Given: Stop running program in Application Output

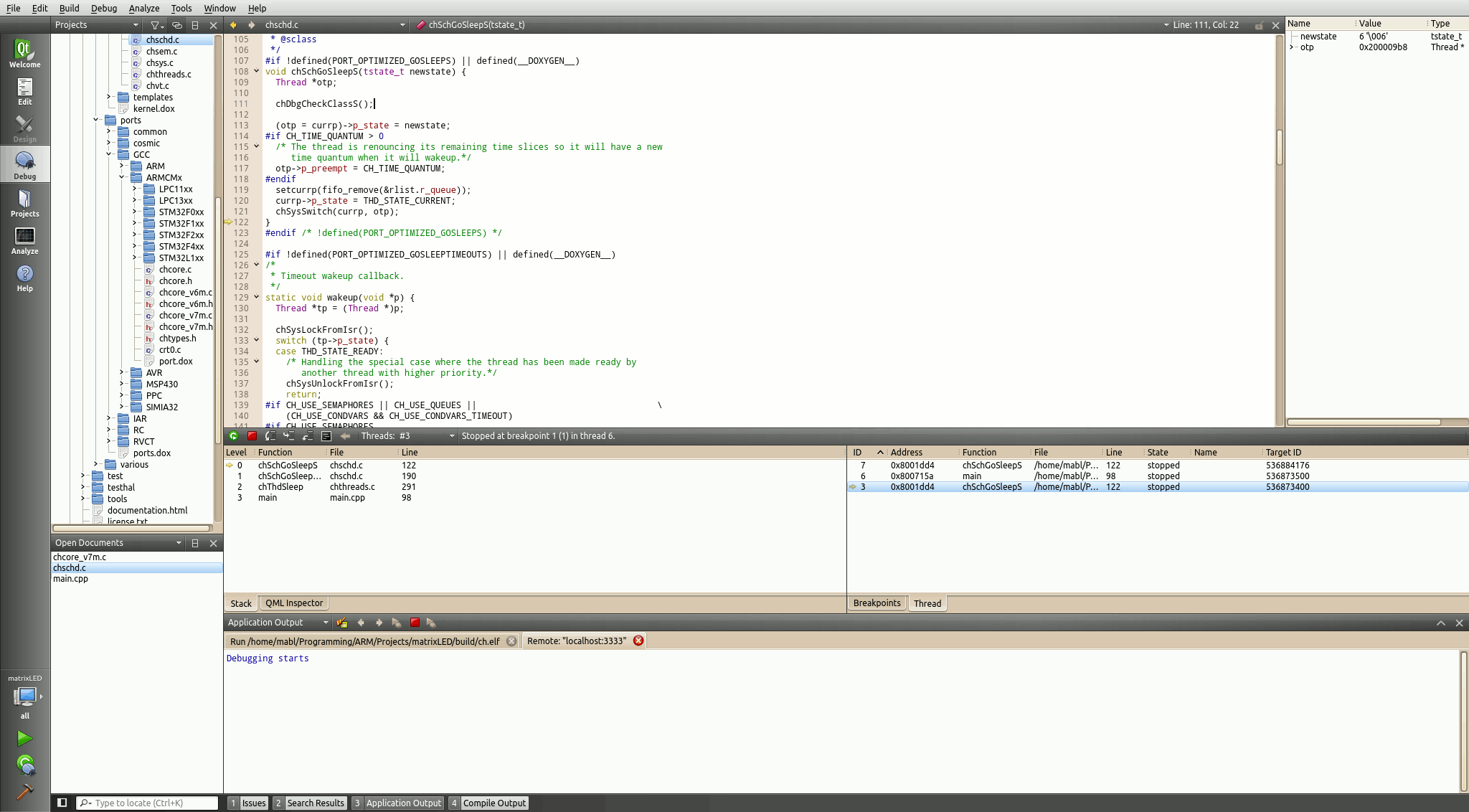Looking at the screenshot, I should pyautogui.click(x=415, y=623).
